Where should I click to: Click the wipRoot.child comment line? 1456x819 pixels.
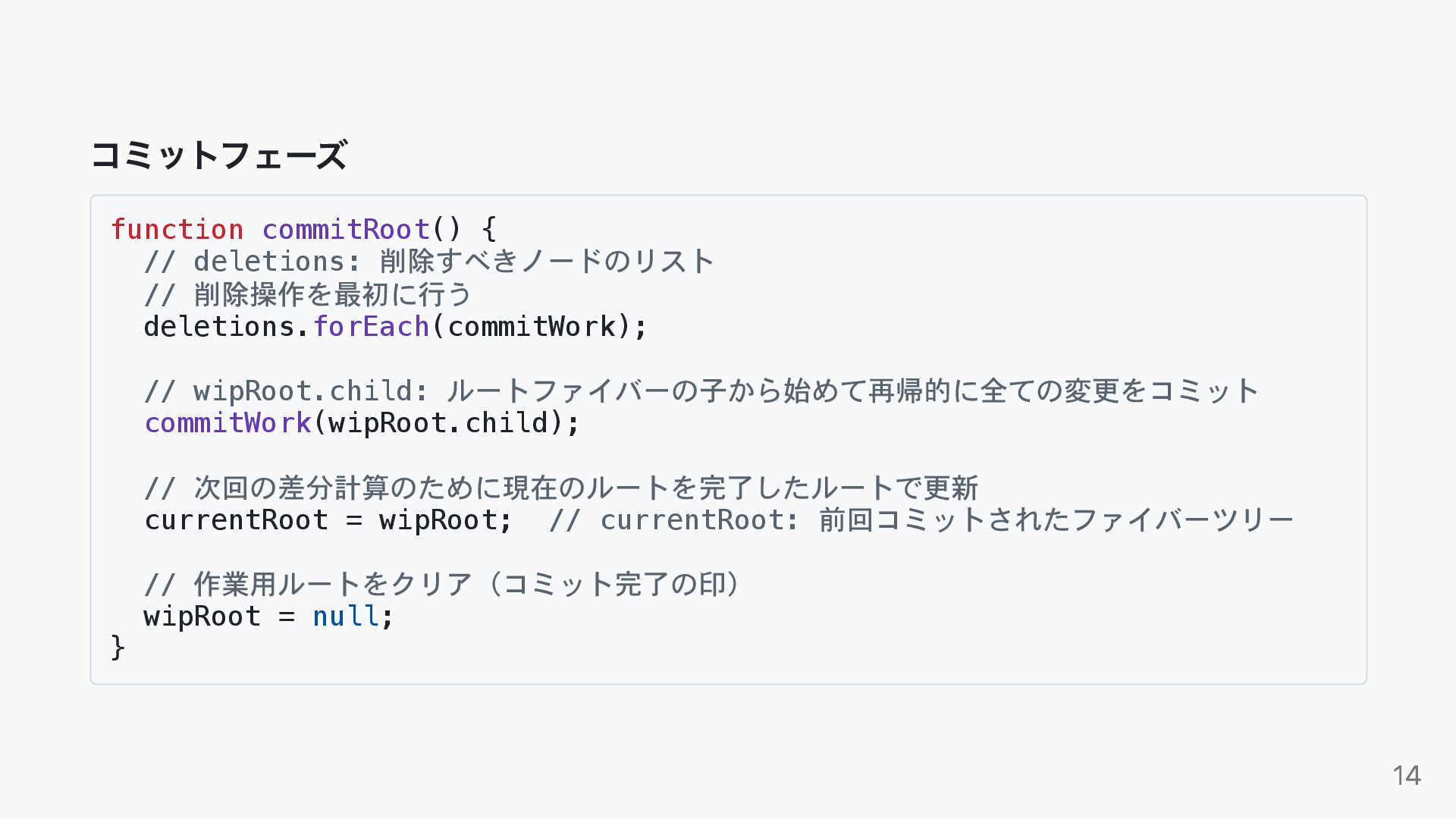[x=701, y=391]
